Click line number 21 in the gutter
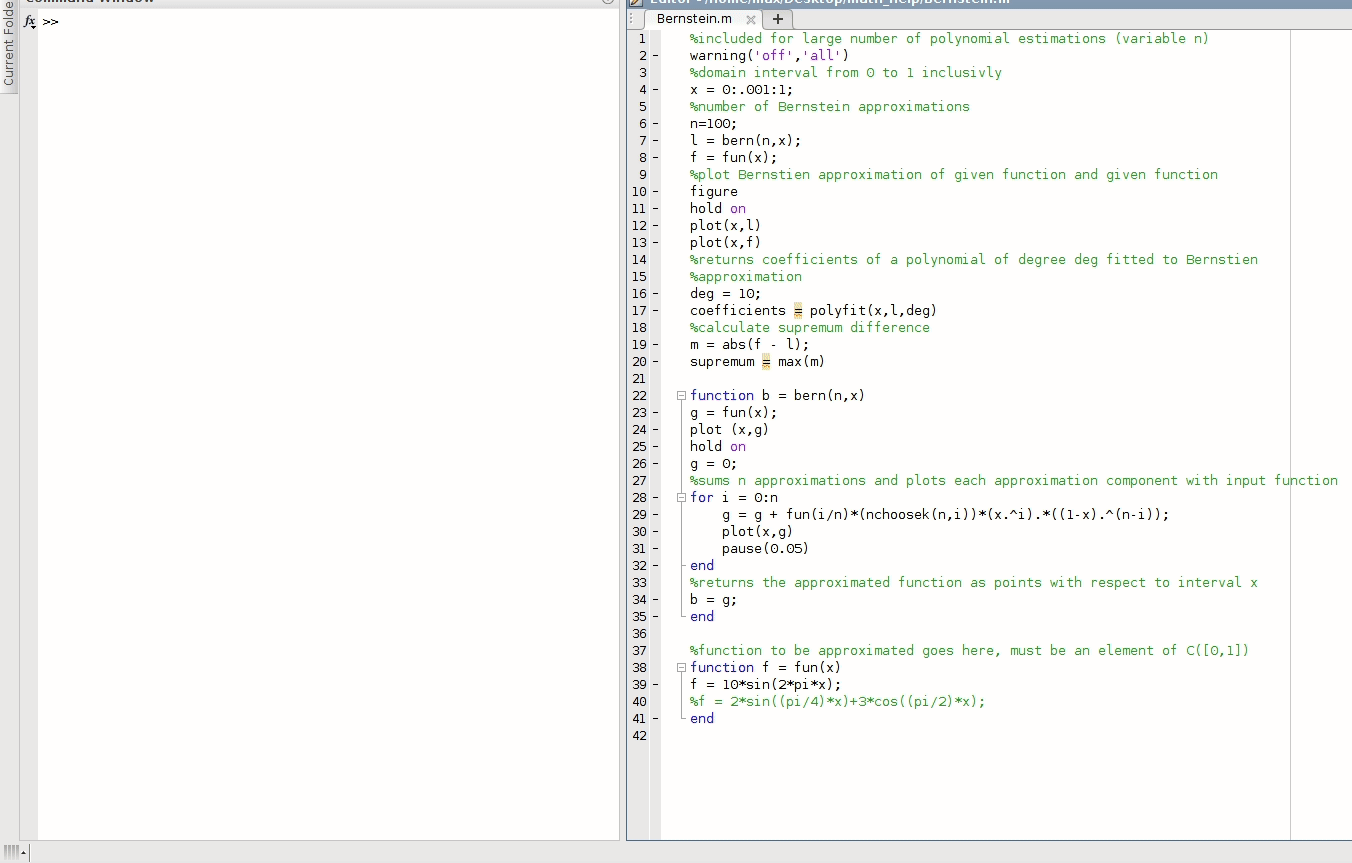 point(640,378)
